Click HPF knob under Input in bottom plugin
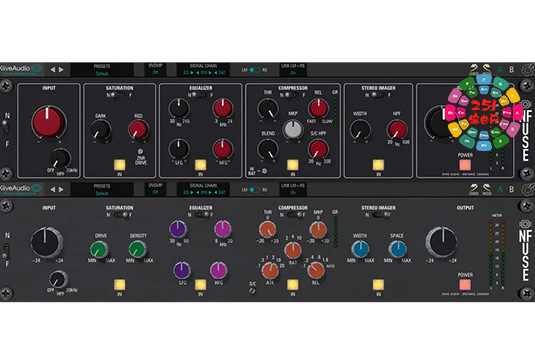 [58, 279]
